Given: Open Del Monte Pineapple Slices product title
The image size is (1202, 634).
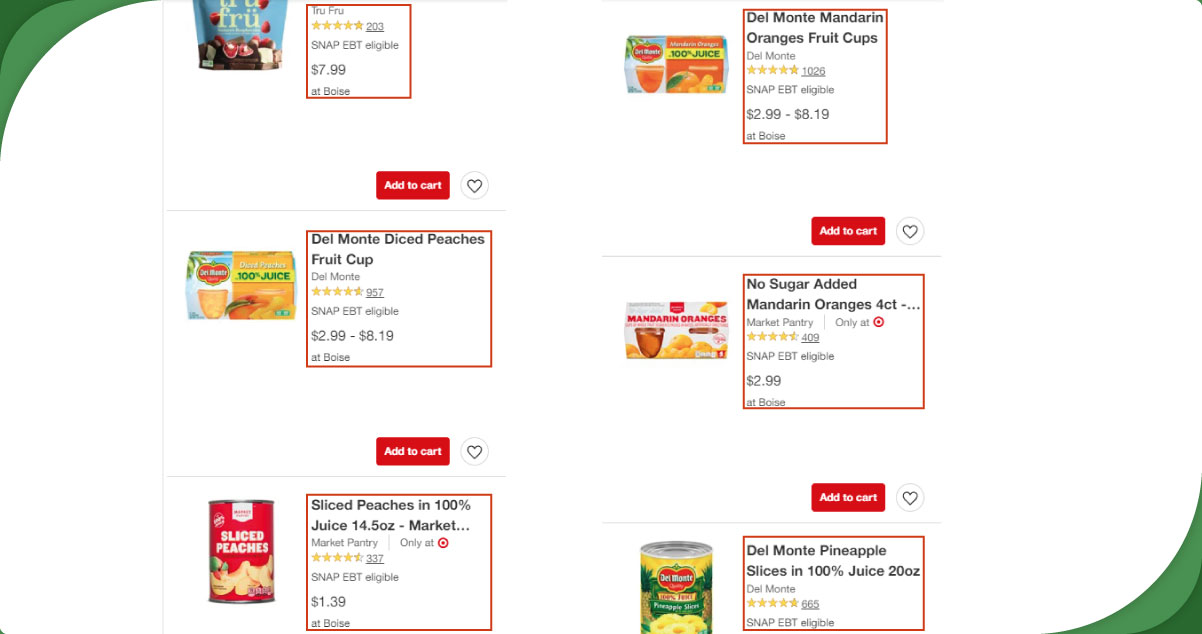Looking at the screenshot, I should (833, 560).
